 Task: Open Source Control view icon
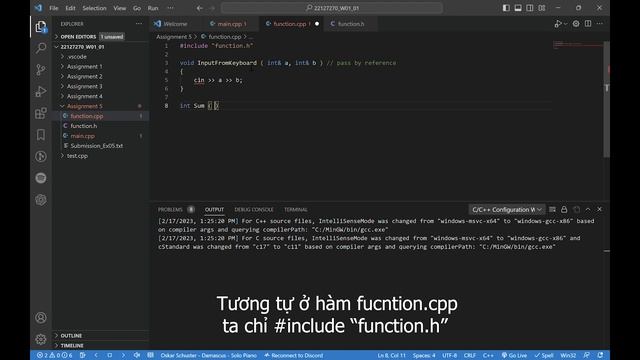41,70
